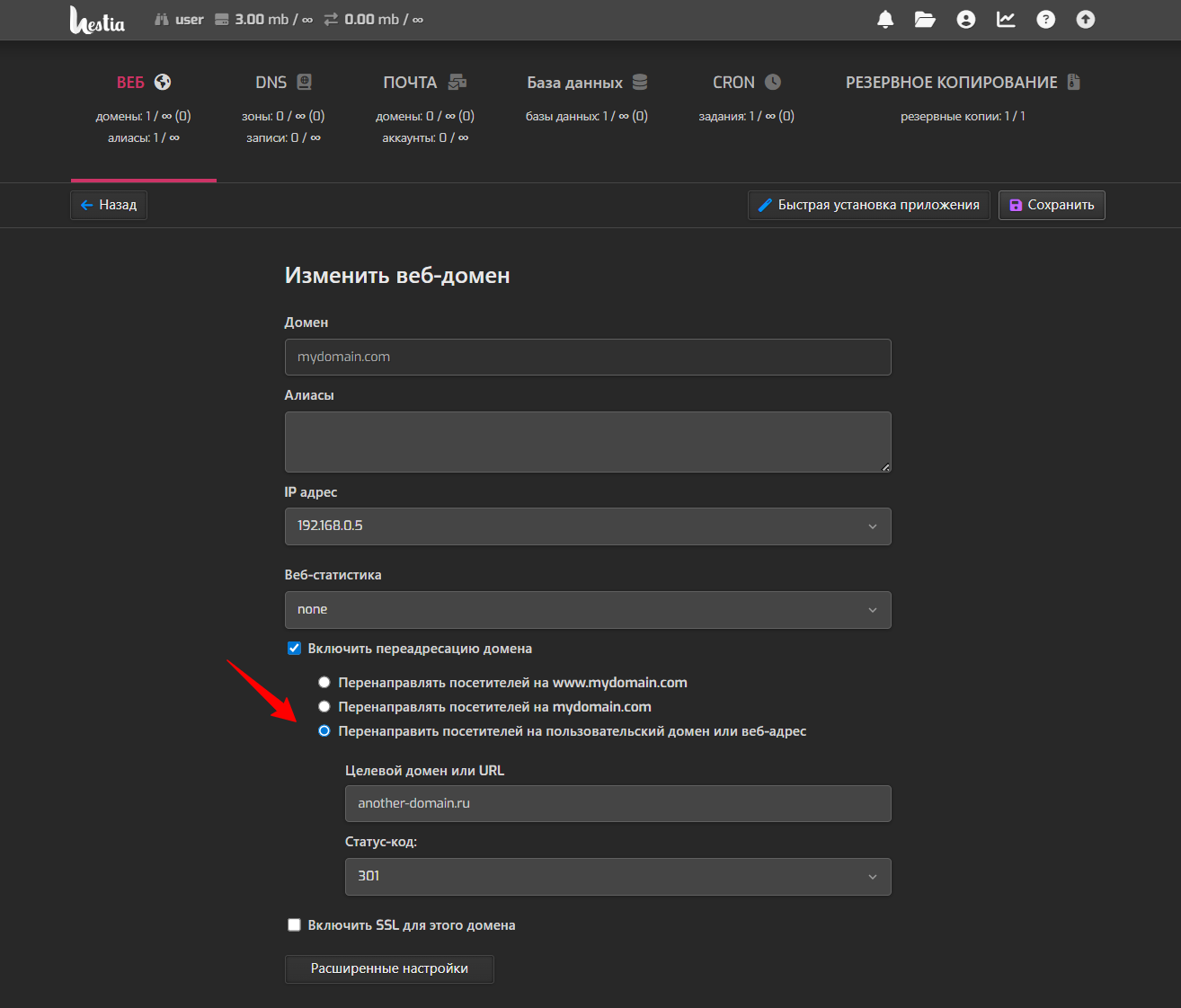Open the file manager folder icon
The image size is (1181, 1008).
[x=925, y=20]
